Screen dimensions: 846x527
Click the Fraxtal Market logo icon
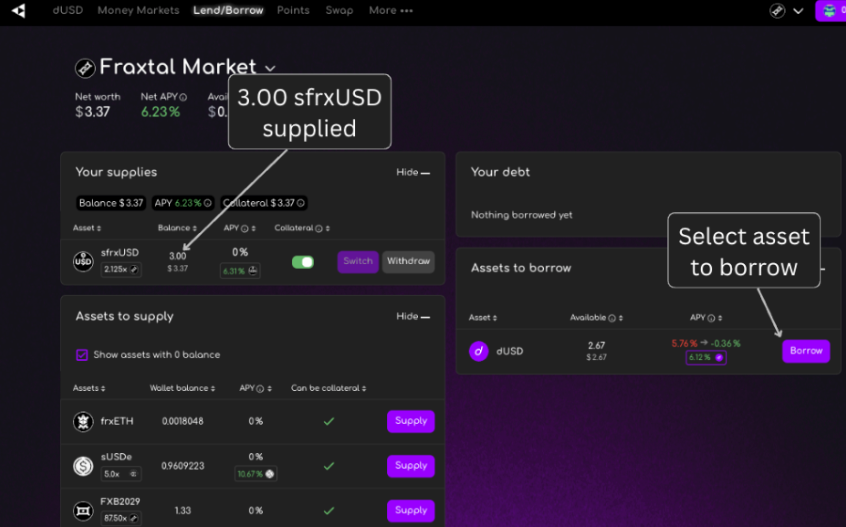coord(85,68)
